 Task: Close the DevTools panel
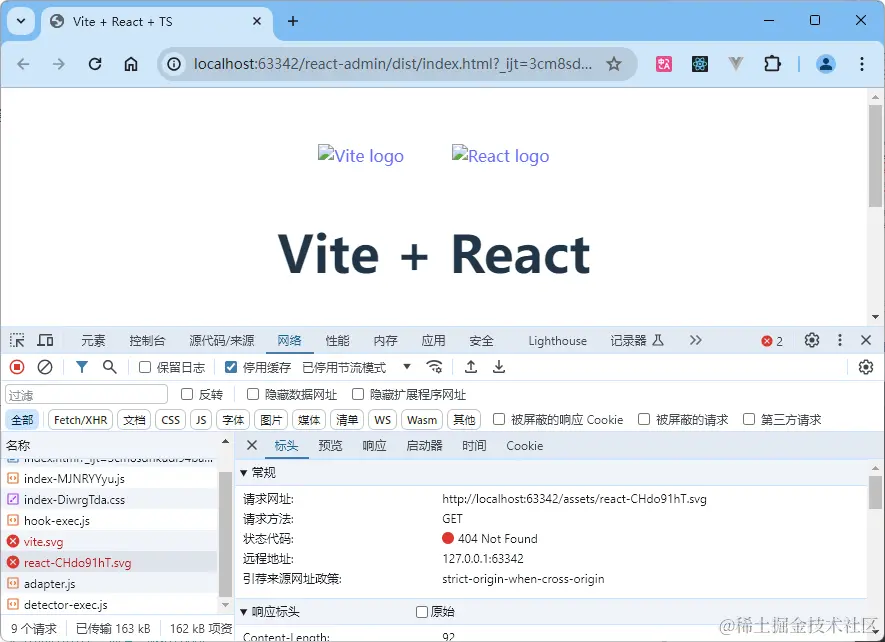point(866,340)
